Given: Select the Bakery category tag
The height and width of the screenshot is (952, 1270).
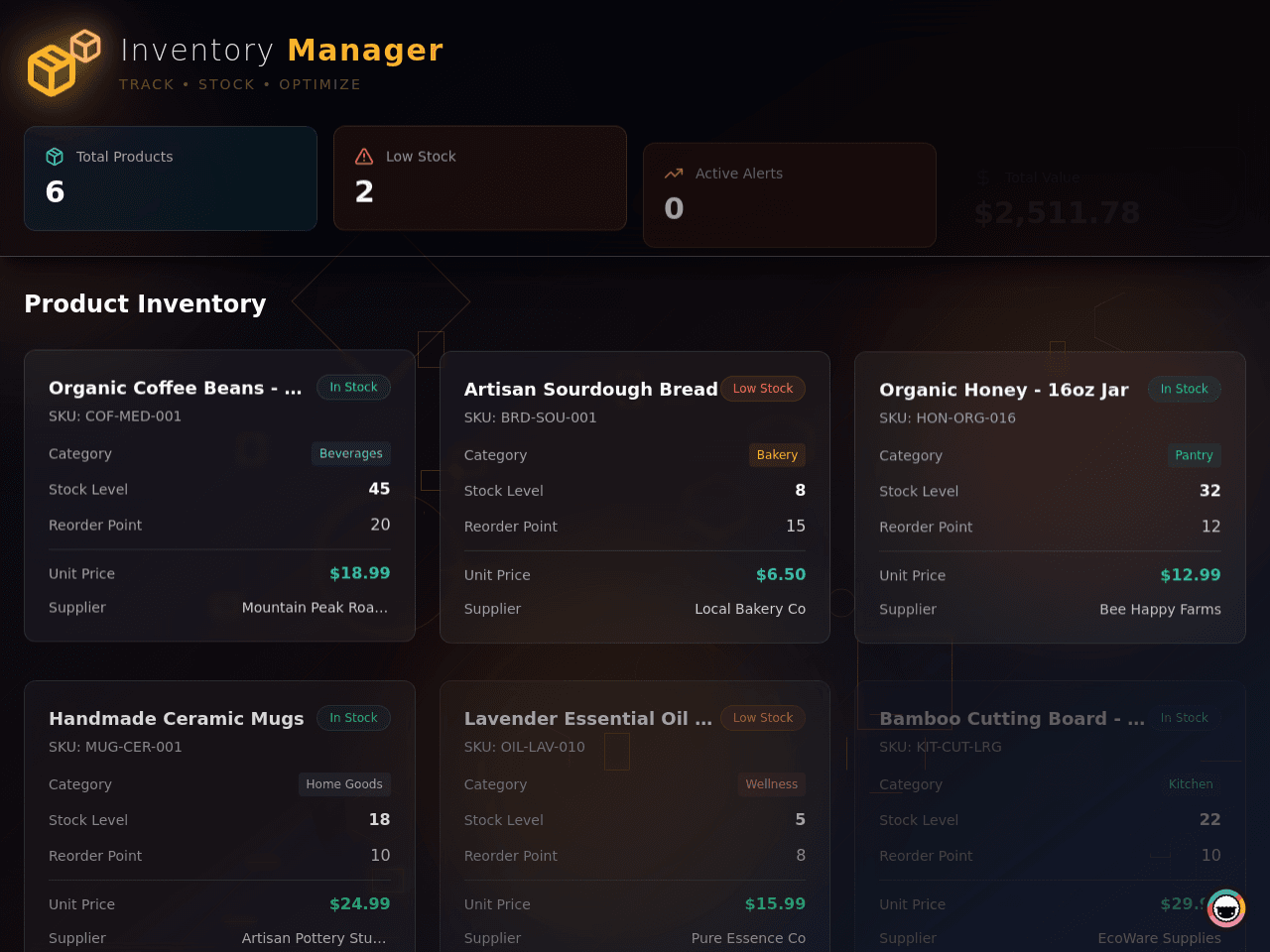Looking at the screenshot, I should pyautogui.click(x=777, y=455).
